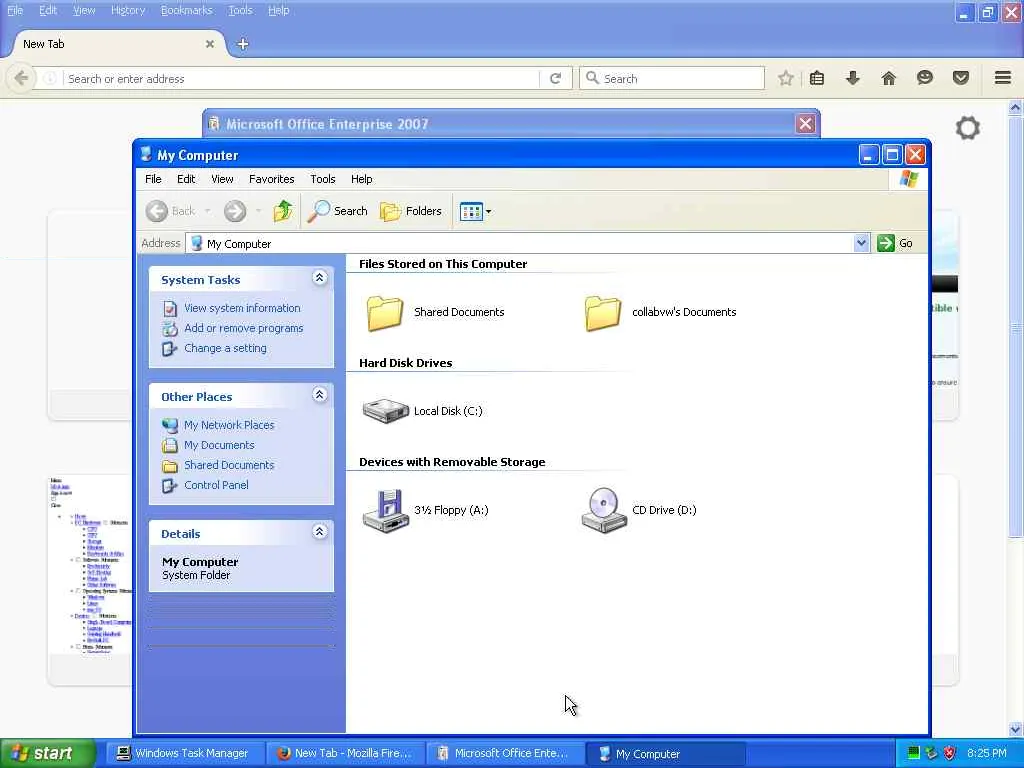Click the Go button beside Address
Viewport: 1024px width, 768px height.
pos(895,243)
